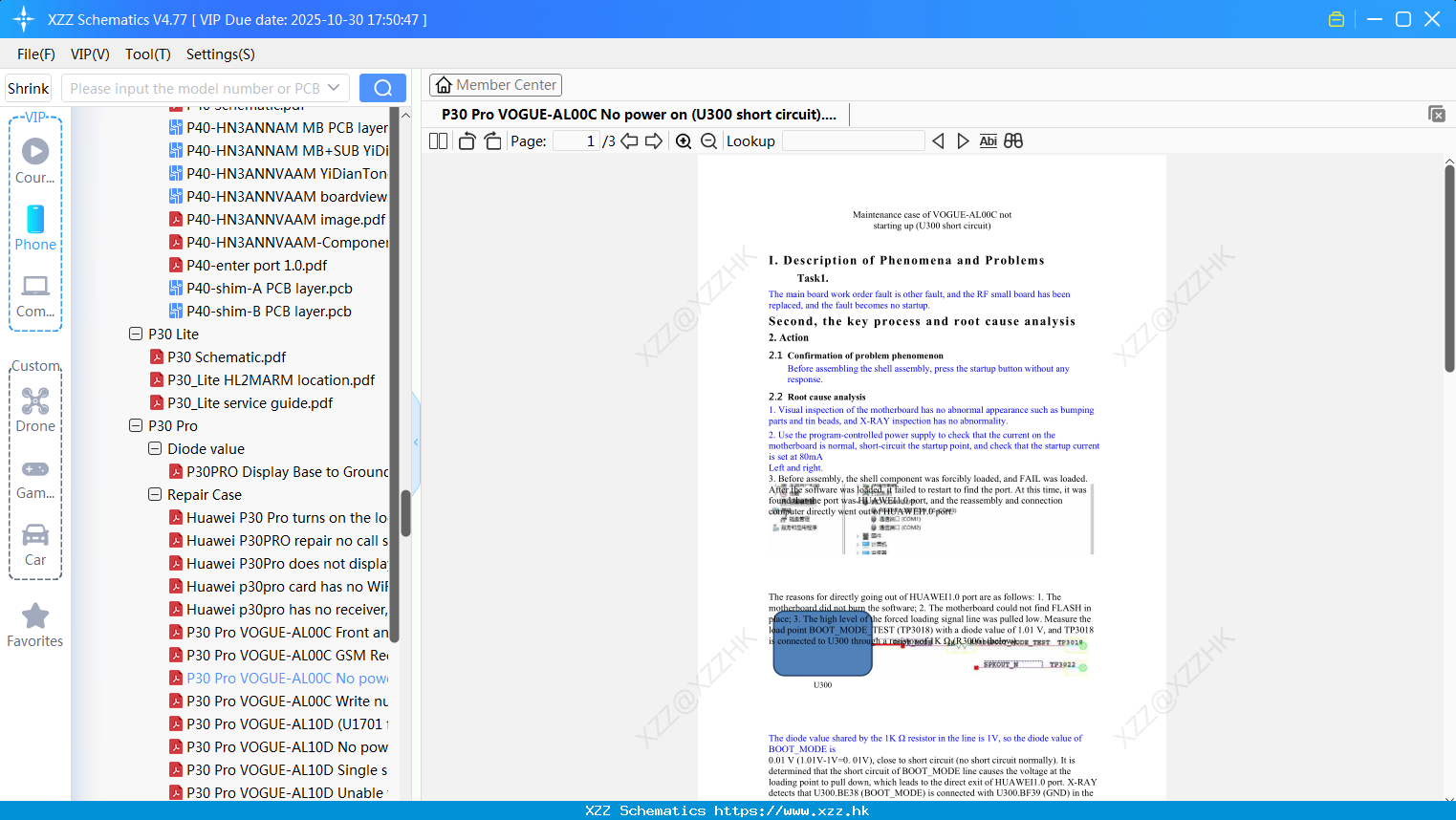
Task: Find previous lookup result
Action: pos(938,141)
